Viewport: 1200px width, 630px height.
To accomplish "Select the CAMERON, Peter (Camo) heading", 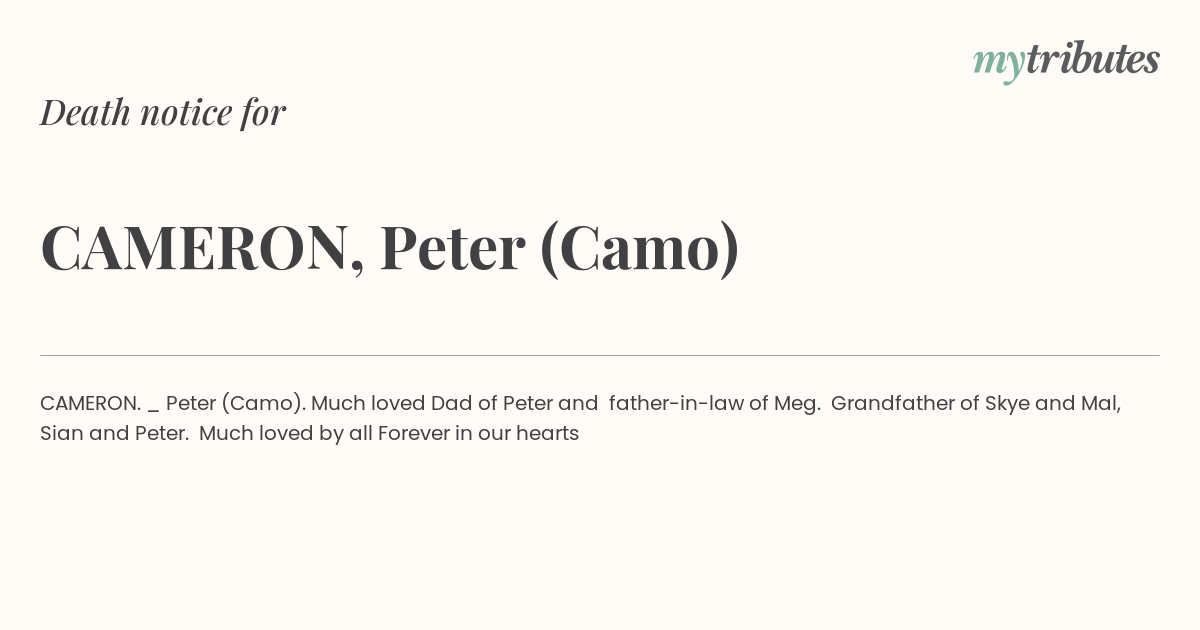I will tap(390, 248).
